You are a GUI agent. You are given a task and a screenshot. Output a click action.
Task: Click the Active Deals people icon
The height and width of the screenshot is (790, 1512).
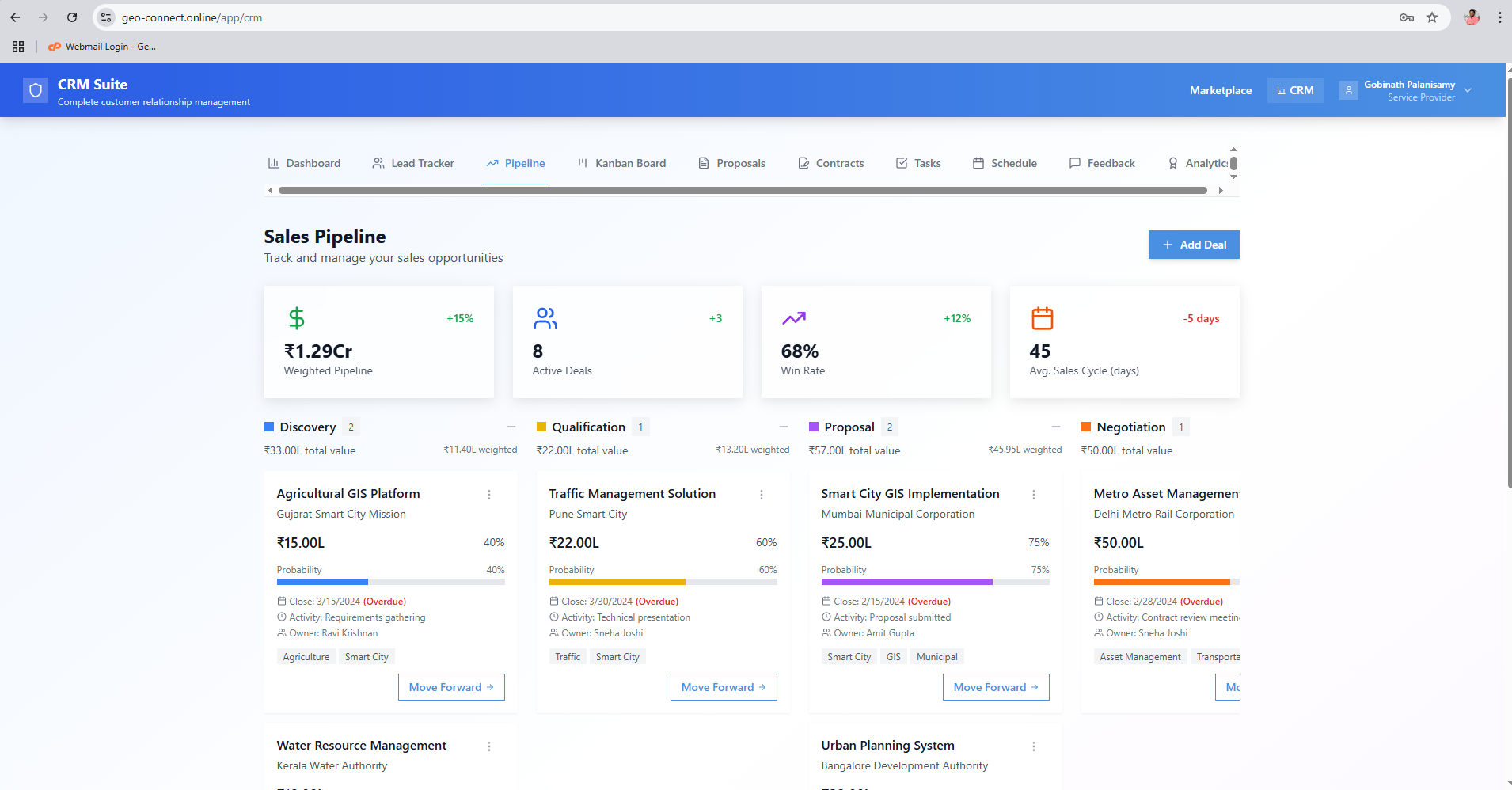pos(545,318)
